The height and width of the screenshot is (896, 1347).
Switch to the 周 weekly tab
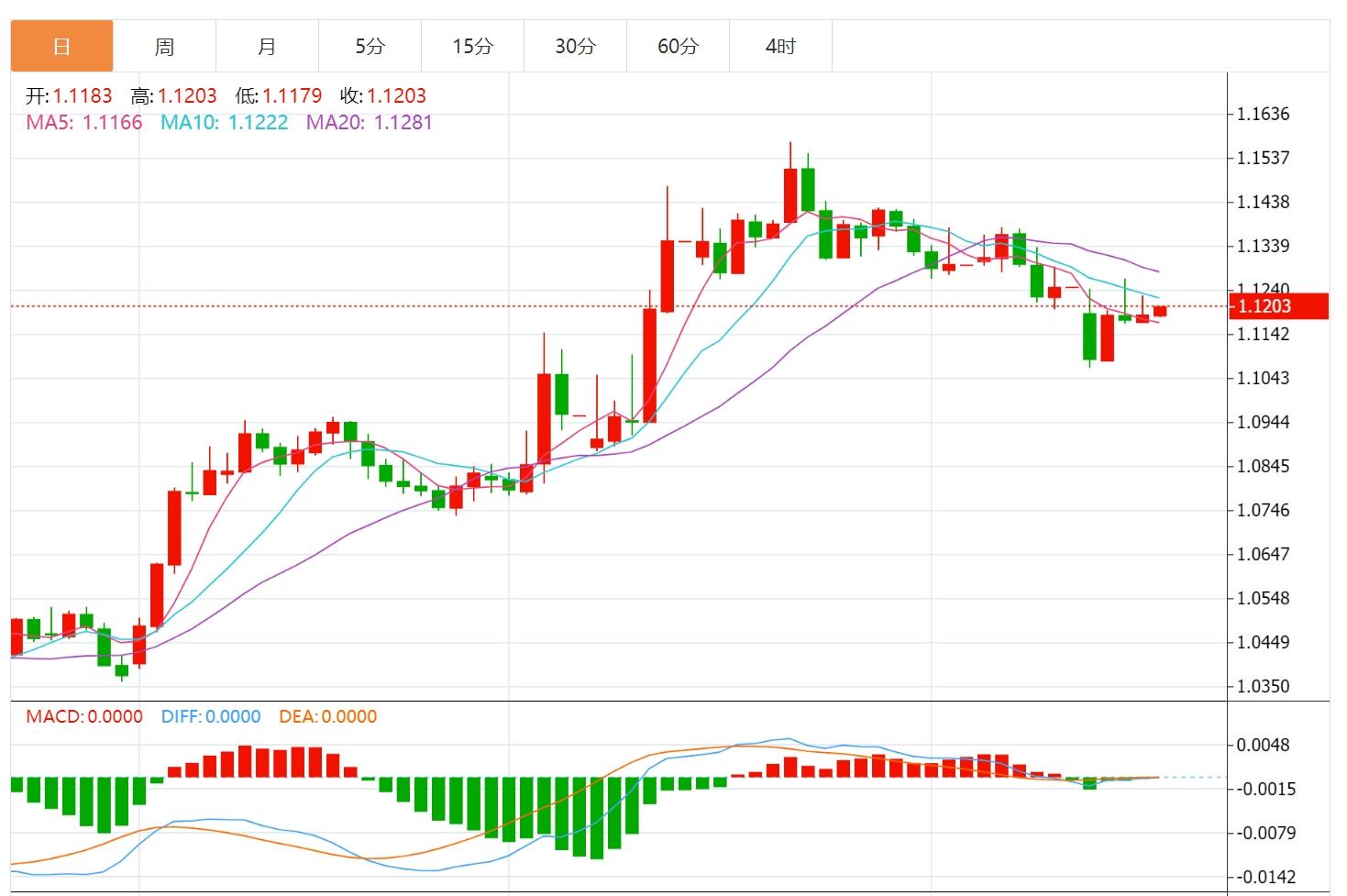point(164,46)
